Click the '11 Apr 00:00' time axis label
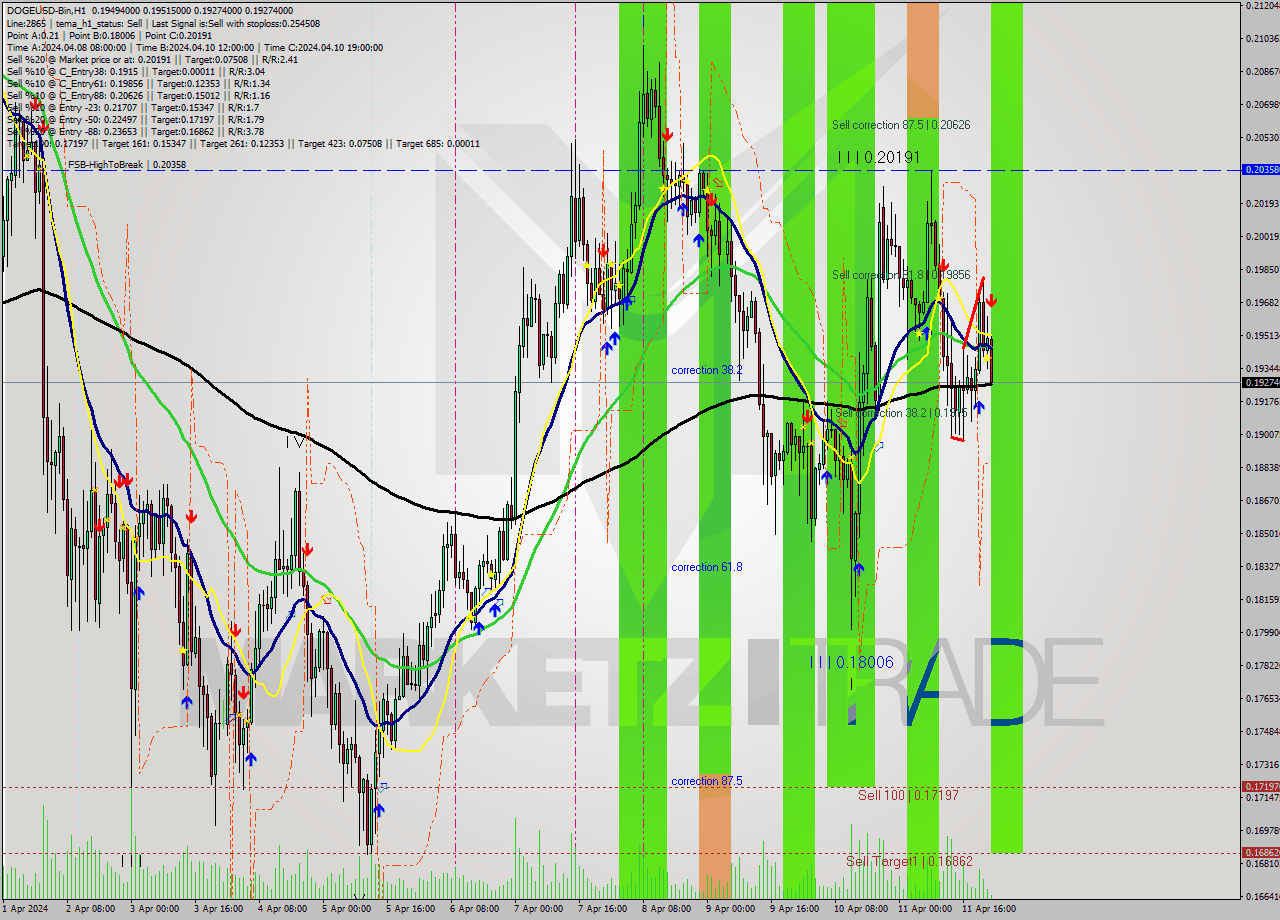Viewport: 1280px width, 920px height. tap(924, 909)
